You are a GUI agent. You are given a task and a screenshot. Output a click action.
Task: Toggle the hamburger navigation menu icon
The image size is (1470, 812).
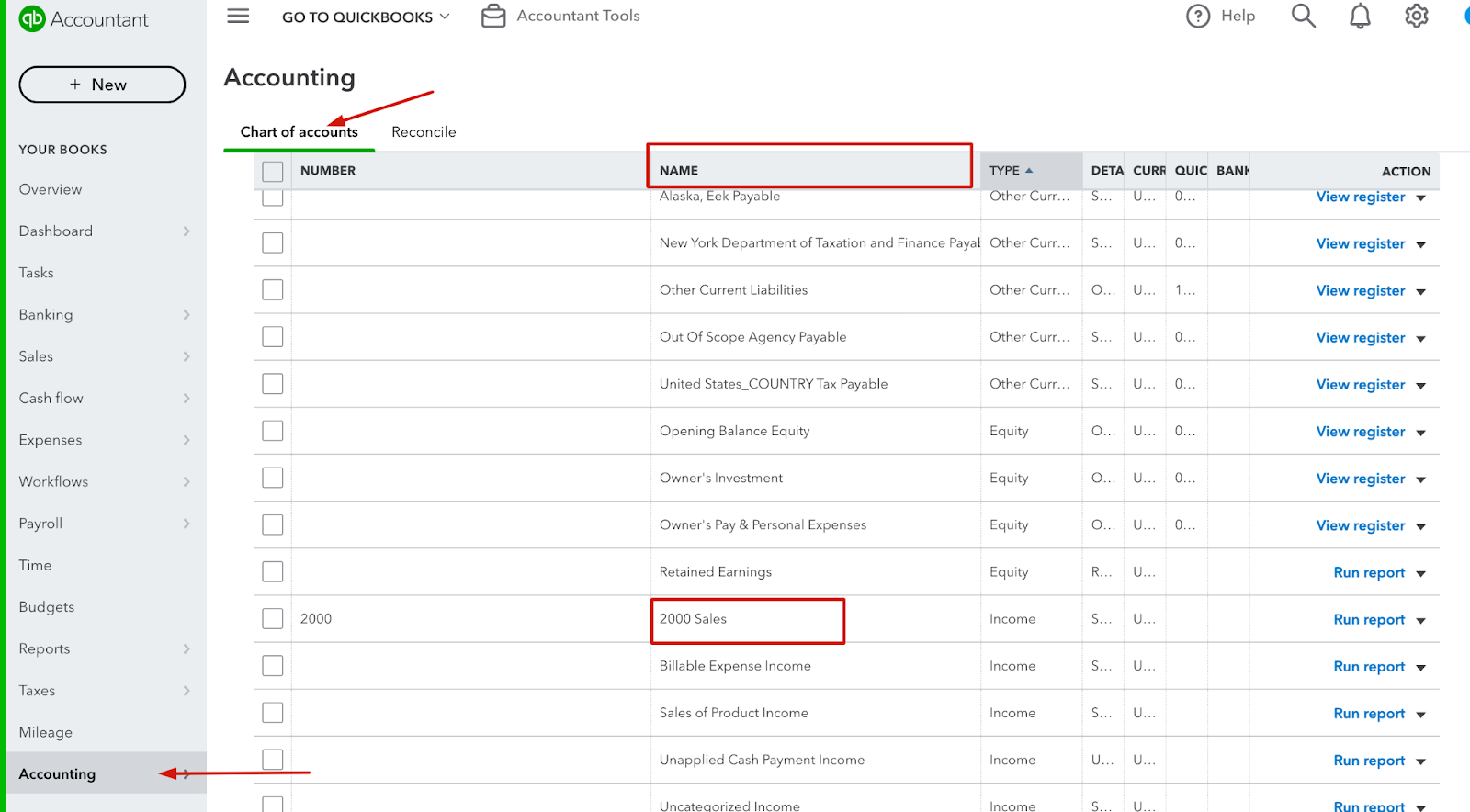click(x=238, y=17)
